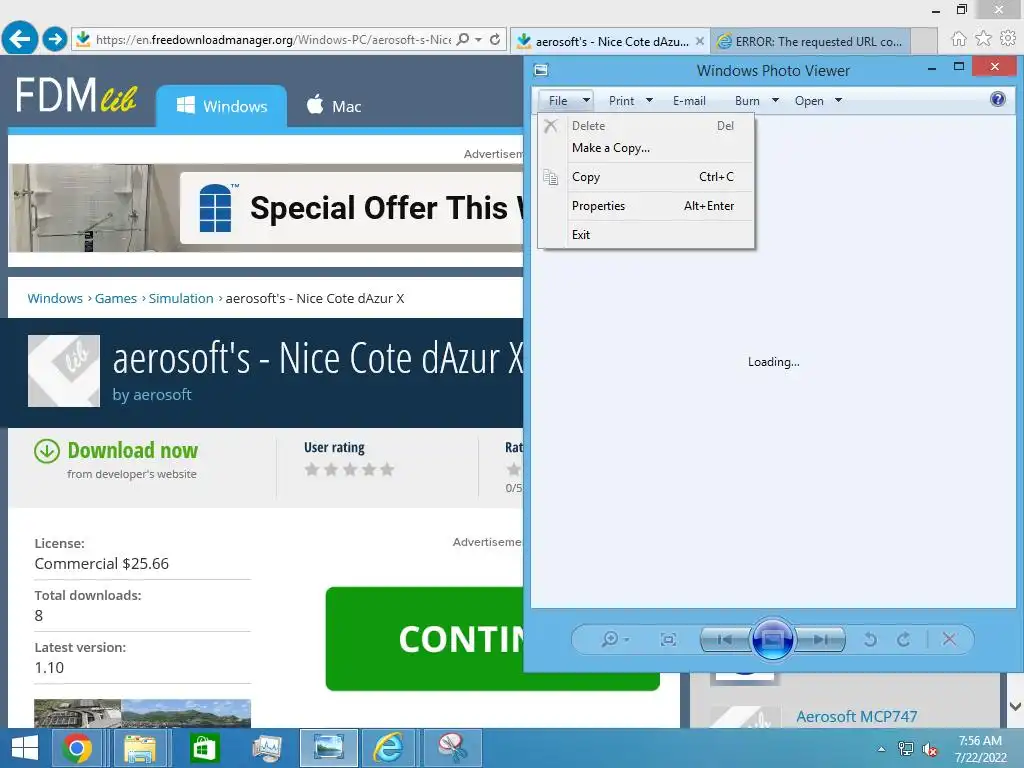The height and width of the screenshot is (768, 1024).
Task: Click the screenshot thumbnail below Latest version
Action: point(142,713)
